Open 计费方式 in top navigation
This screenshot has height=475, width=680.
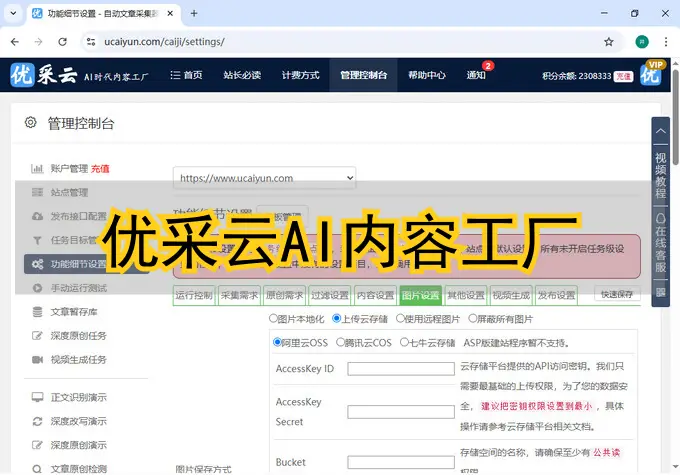[300, 75]
